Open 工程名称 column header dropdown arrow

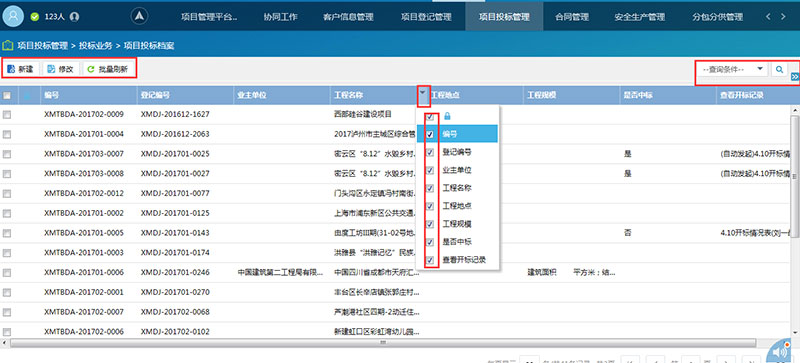tap(423, 94)
